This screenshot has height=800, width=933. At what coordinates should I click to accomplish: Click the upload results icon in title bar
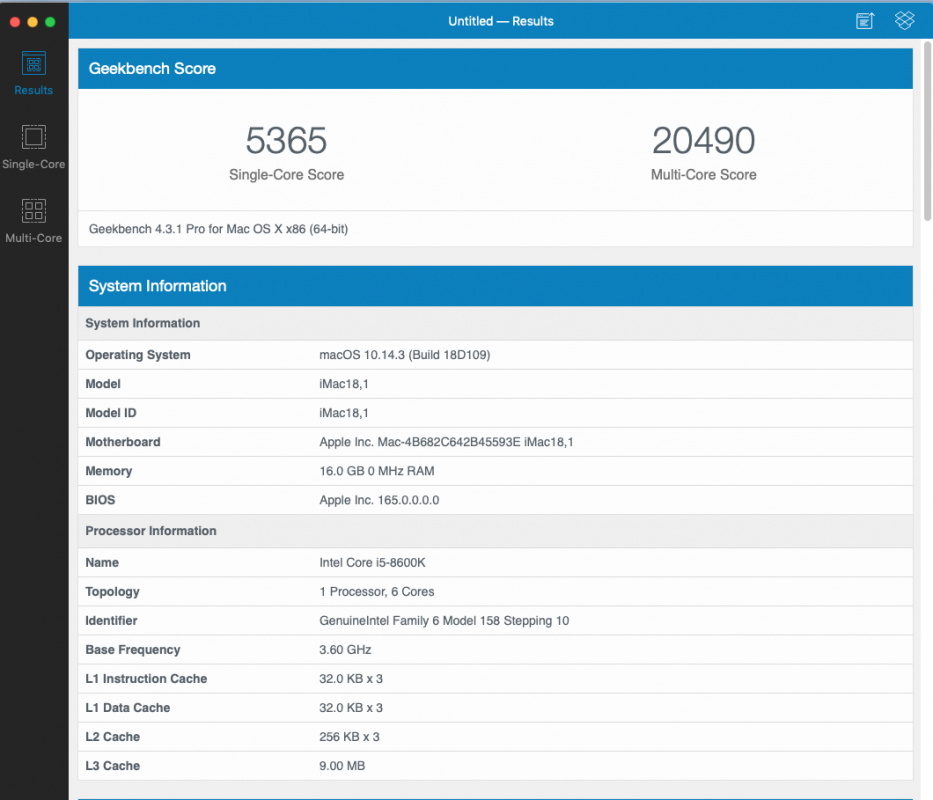coord(865,21)
